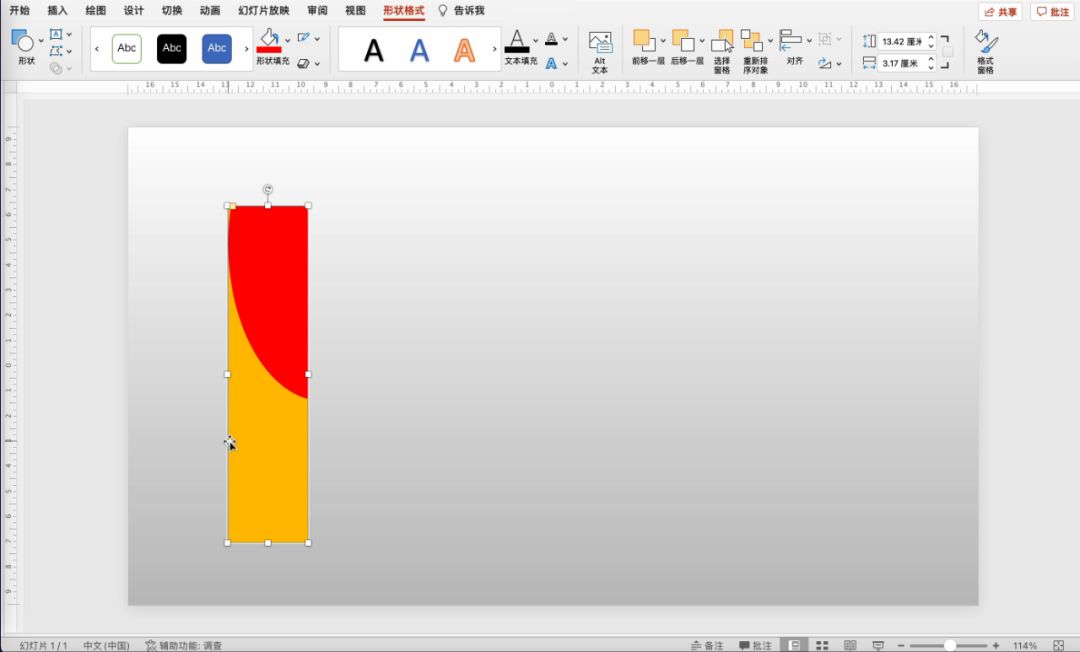Image resolution: width=1080 pixels, height=652 pixels.
Task: Open the 幻灯片放映 tab
Action: 264,10
